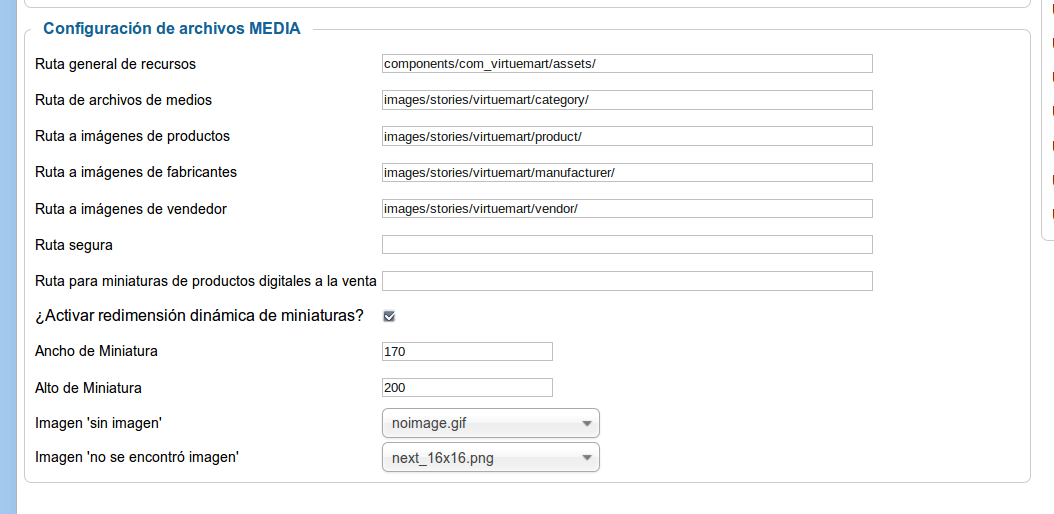The image size is (1054, 514).
Task: Select the Alto de Miniatura field showing 200
Action: point(467,388)
